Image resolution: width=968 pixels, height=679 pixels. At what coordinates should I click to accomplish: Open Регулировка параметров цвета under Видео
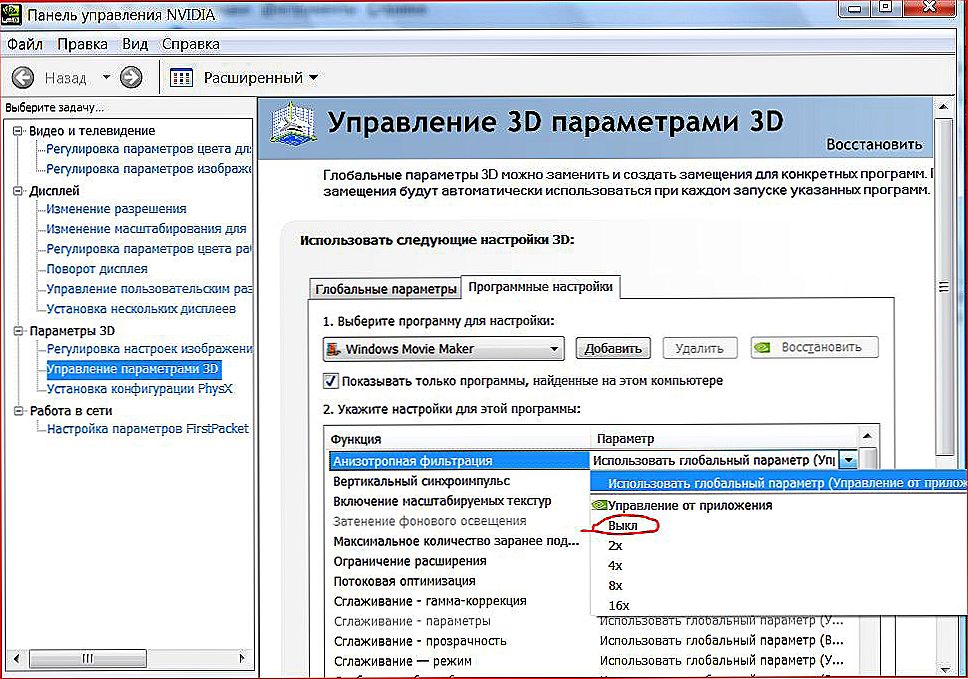(149, 149)
